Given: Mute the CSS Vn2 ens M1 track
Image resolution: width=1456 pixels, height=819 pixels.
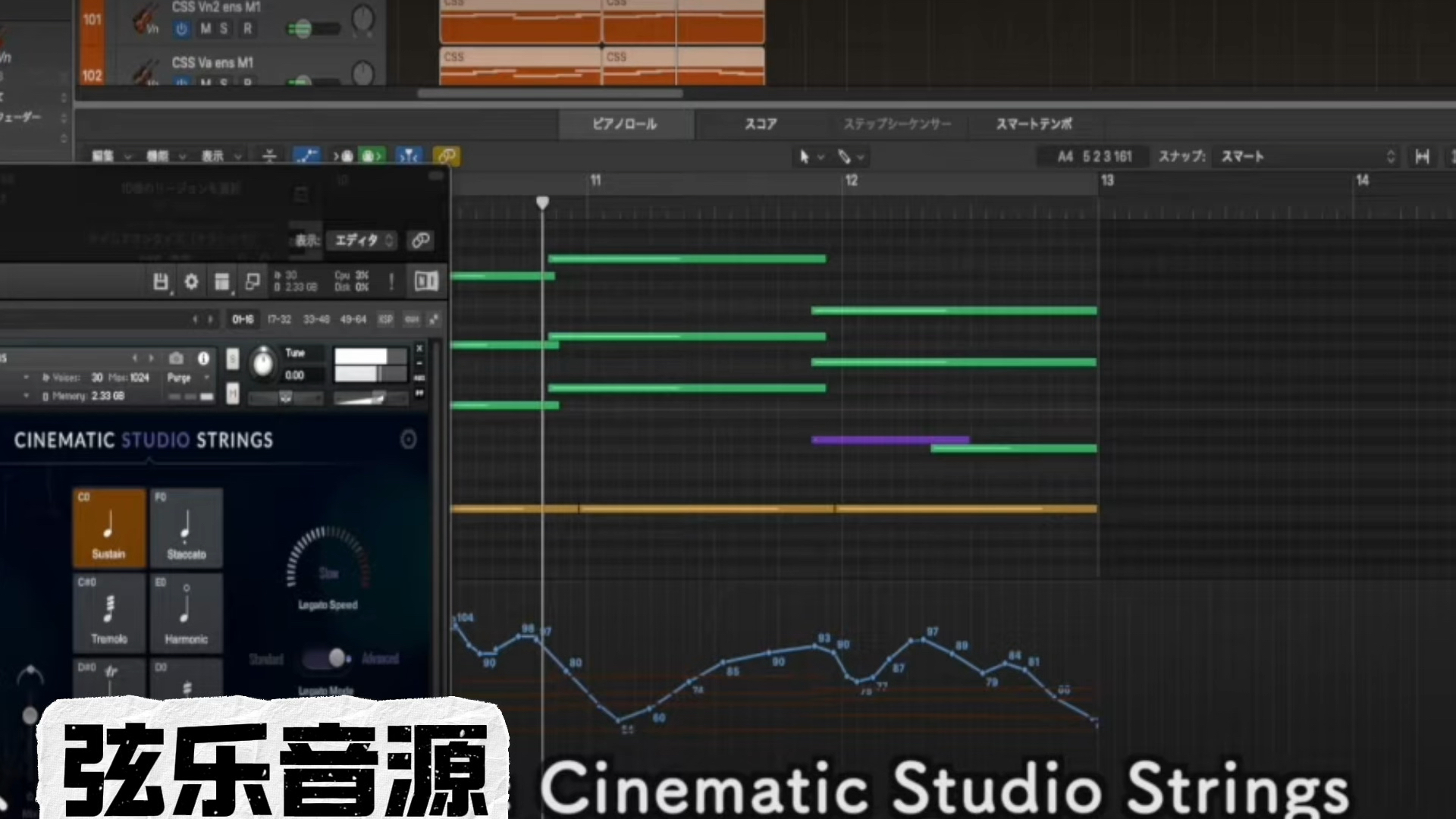Looking at the screenshot, I should coord(206,29).
